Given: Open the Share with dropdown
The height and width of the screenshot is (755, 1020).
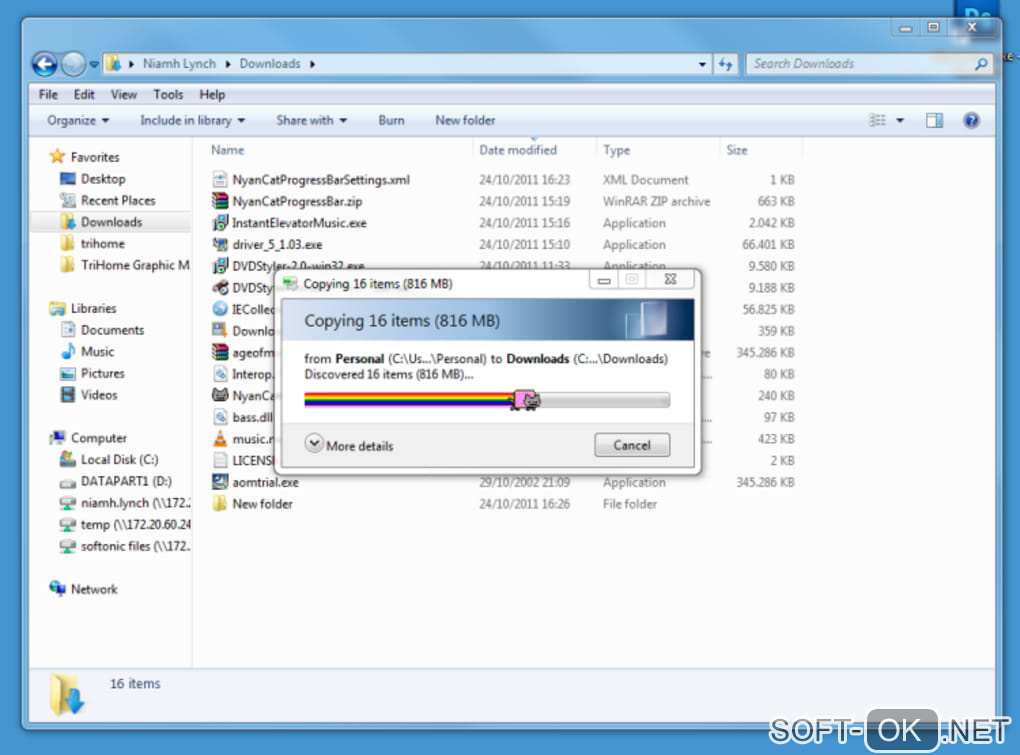Looking at the screenshot, I should 312,120.
